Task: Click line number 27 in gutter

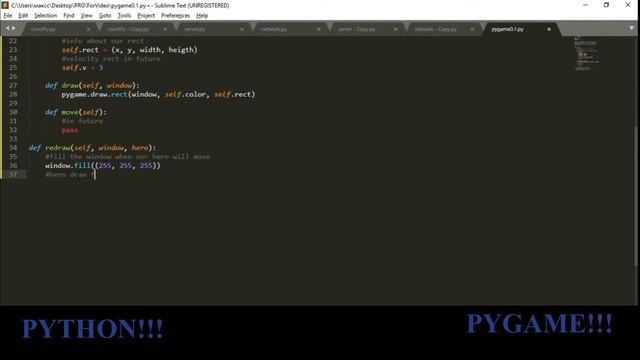Action: pos(13,85)
